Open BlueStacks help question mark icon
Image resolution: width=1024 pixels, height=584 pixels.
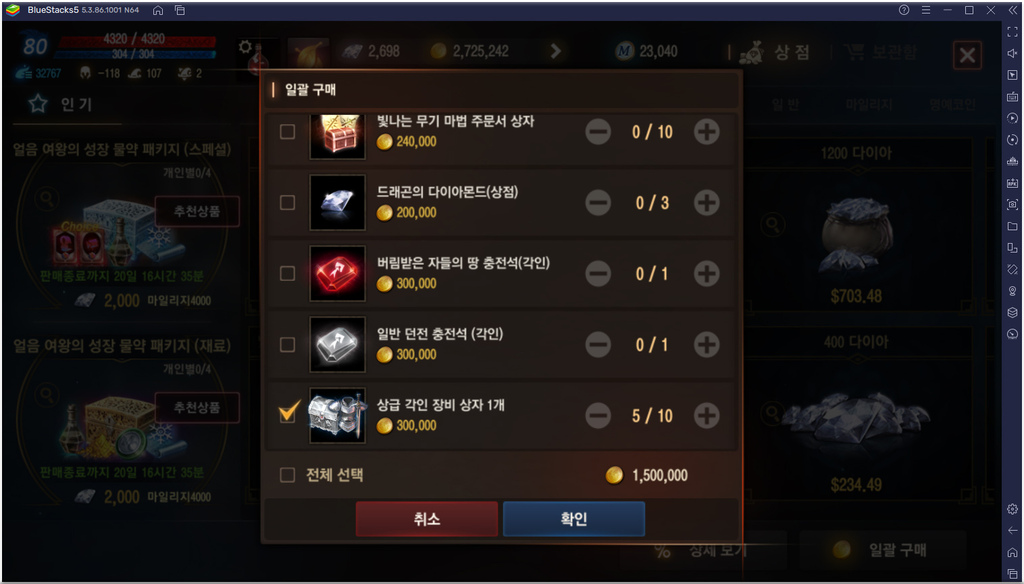(904, 10)
